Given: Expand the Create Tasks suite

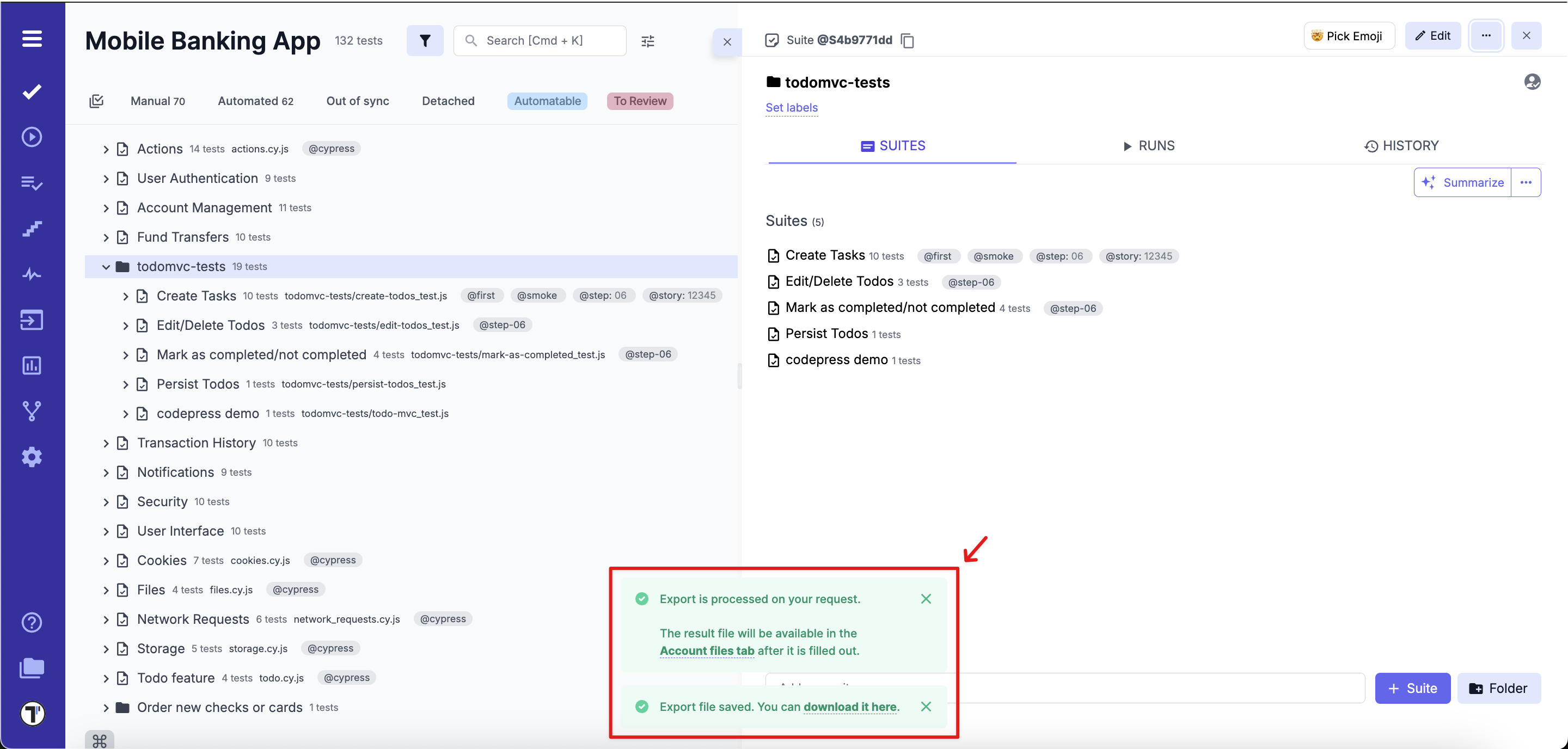Looking at the screenshot, I should (126, 296).
